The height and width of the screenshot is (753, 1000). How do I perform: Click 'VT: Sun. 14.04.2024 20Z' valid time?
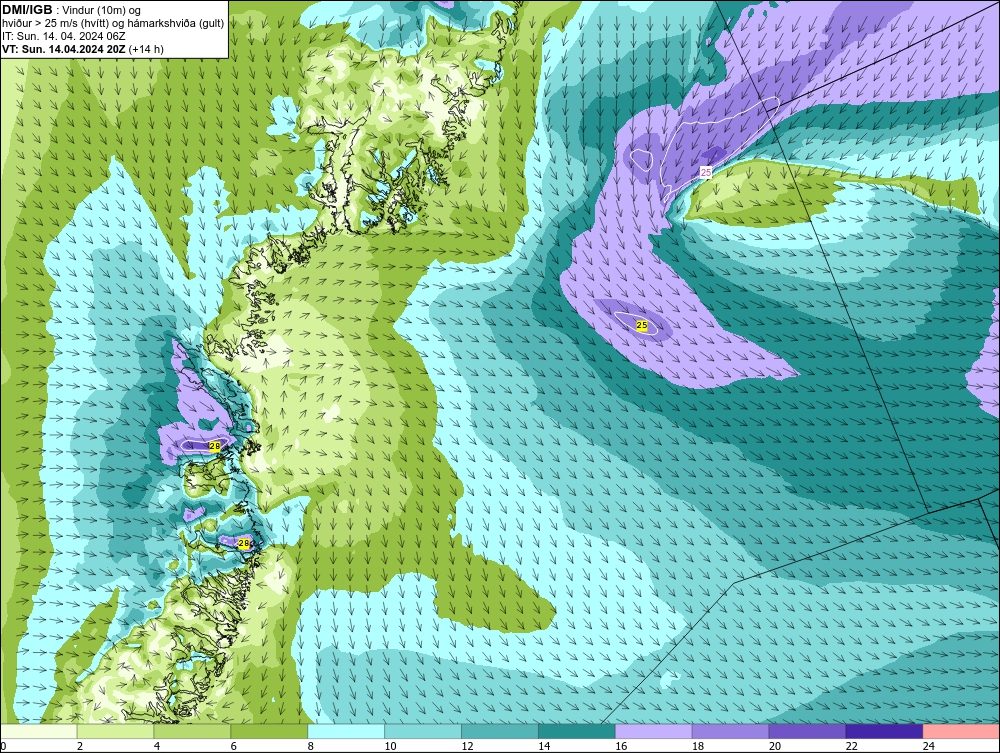coord(64,48)
